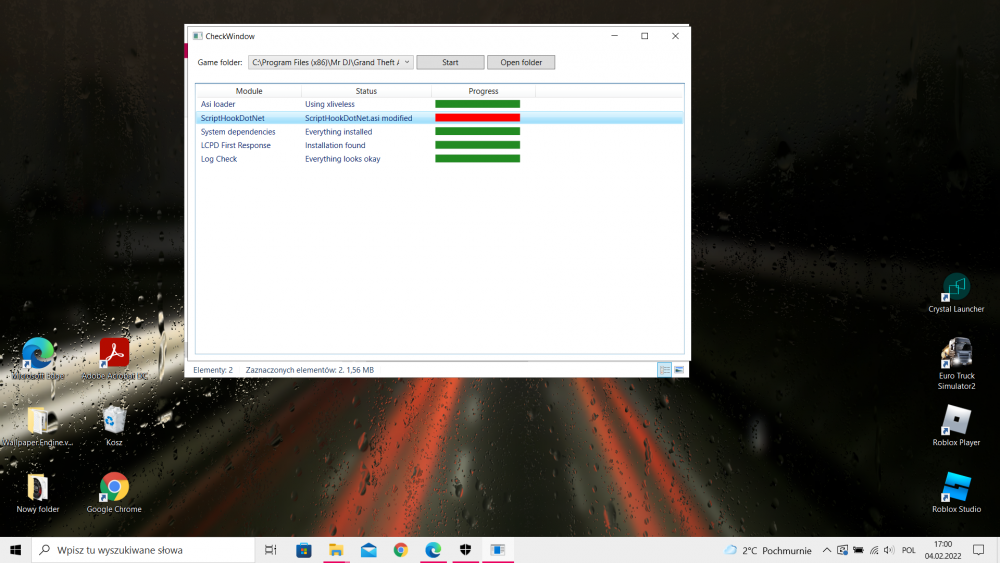
Task: Click the green Asi loader progress bar
Action: pyautogui.click(x=478, y=104)
